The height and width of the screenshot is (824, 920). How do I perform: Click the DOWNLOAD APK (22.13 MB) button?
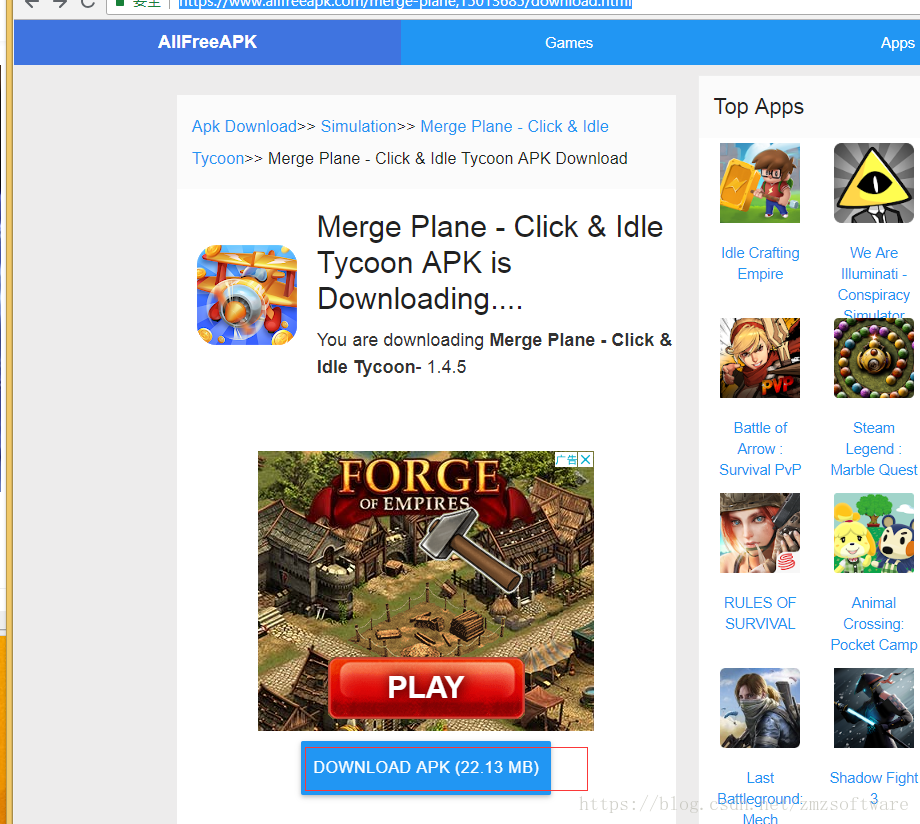pos(426,768)
